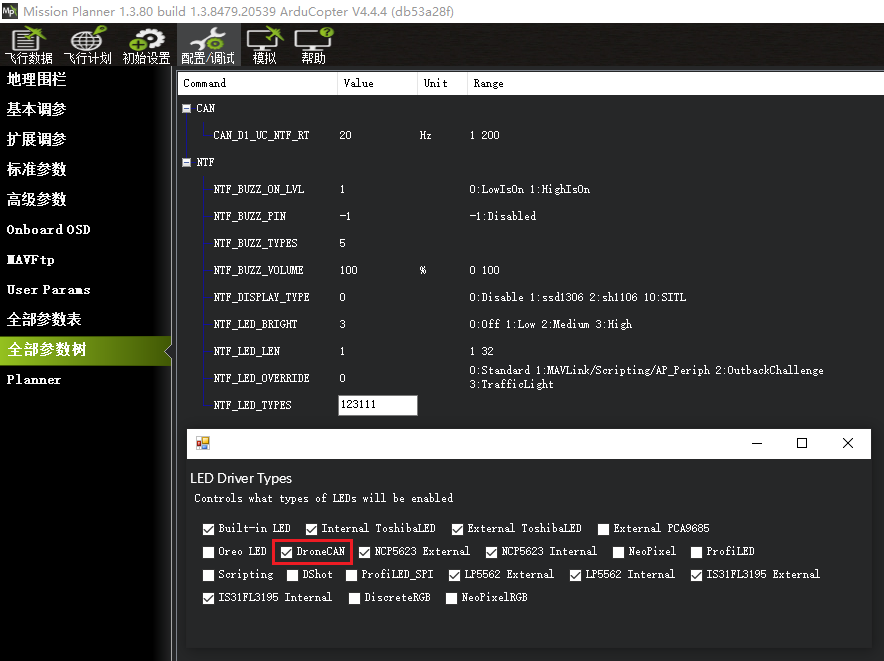
Task: Enable the DShot checkbox
Action: coord(292,575)
